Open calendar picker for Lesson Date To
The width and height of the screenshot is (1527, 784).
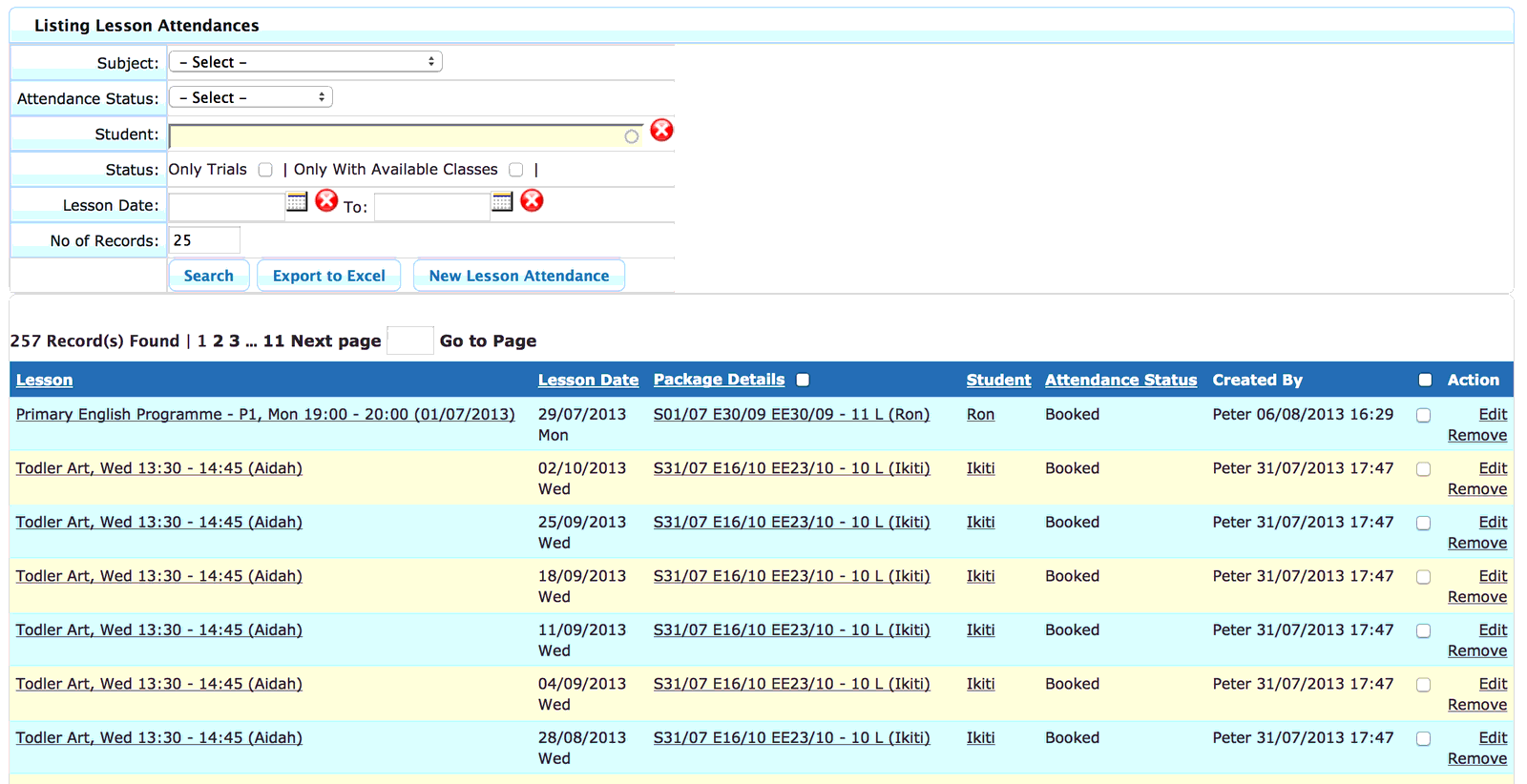click(502, 201)
